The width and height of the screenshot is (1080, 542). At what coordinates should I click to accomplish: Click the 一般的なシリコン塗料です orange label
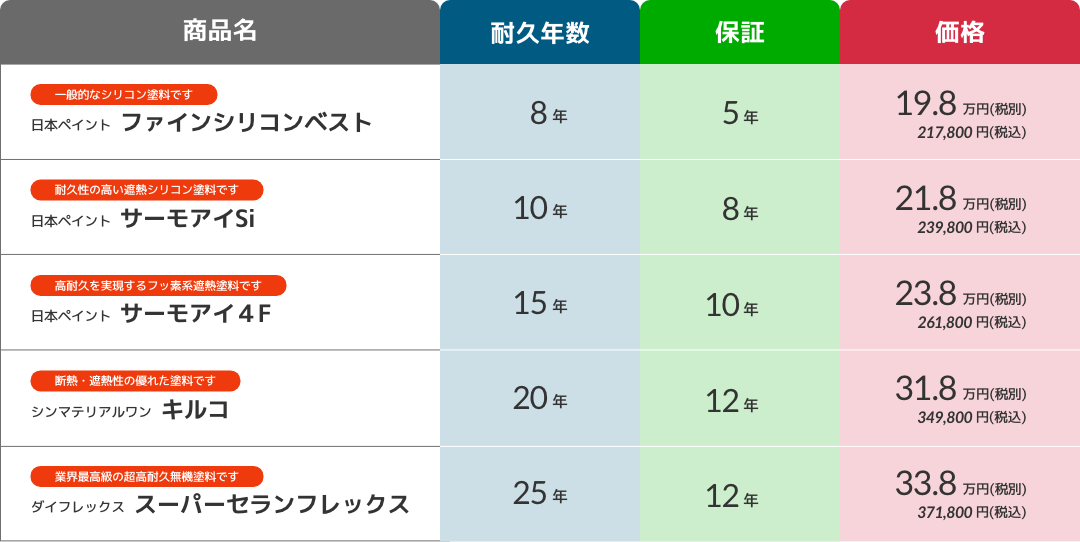(124, 94)
